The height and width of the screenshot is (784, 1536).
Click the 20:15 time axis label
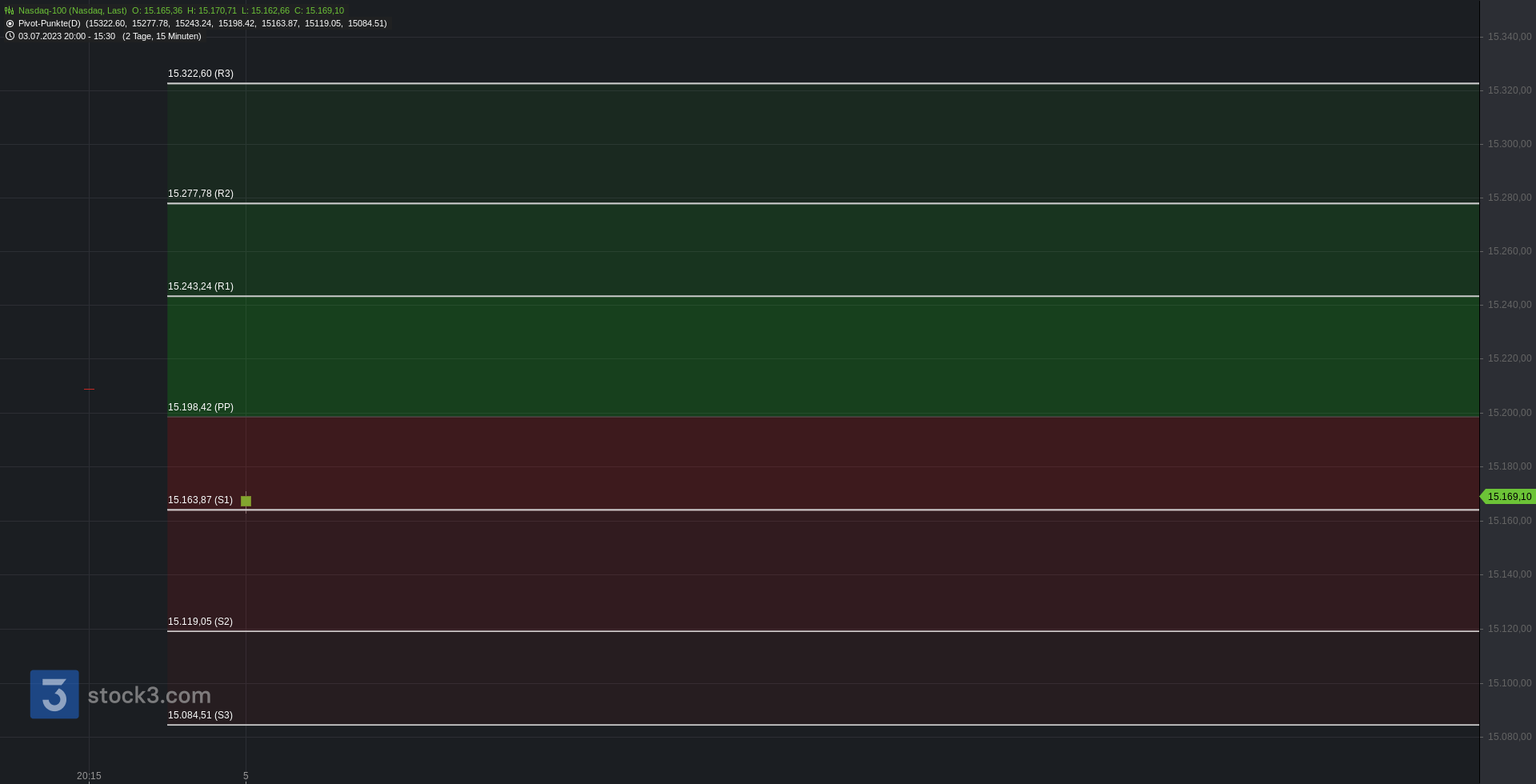click(x=89, y=776)
